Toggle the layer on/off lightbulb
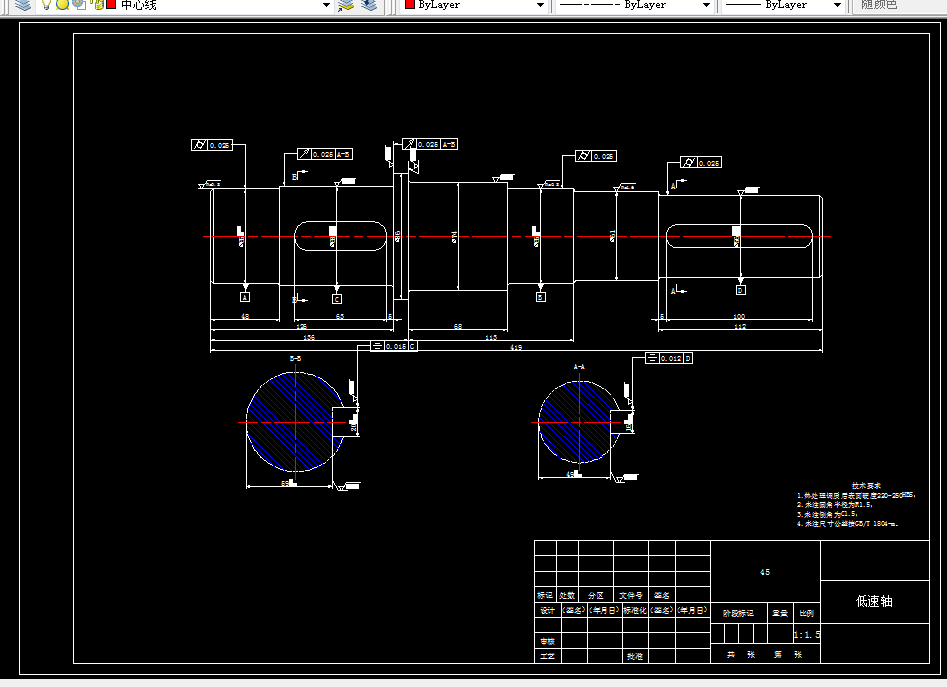Image resolution: width=947 pixels, height=687 pixels. coord(46,5)
